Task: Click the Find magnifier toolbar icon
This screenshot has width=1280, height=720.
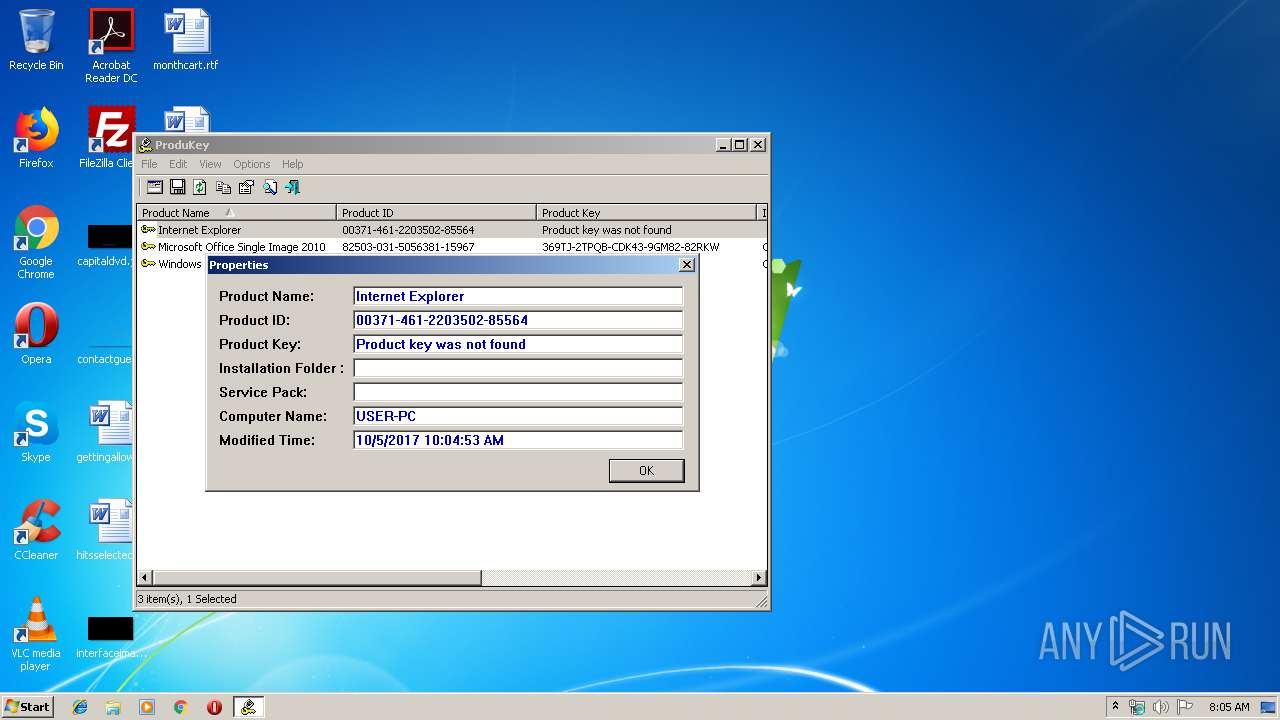Action: 269,187
